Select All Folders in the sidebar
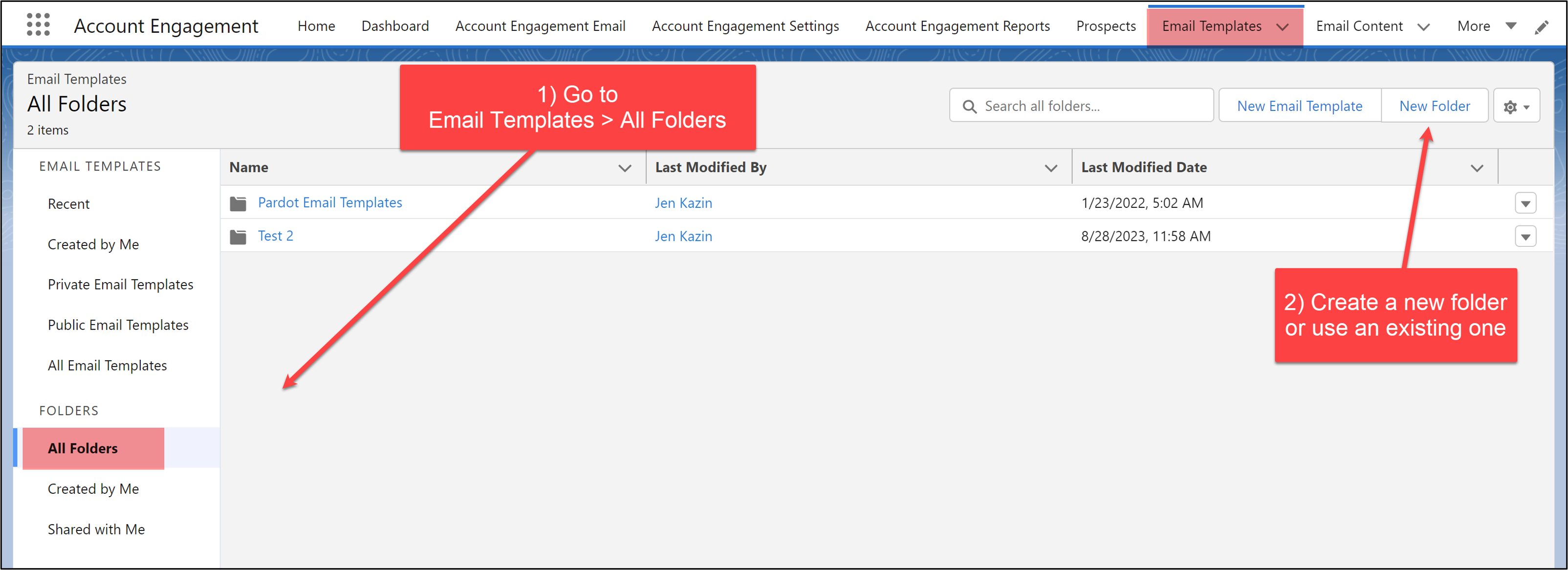The image size is (1568, 570). (83, 449)
